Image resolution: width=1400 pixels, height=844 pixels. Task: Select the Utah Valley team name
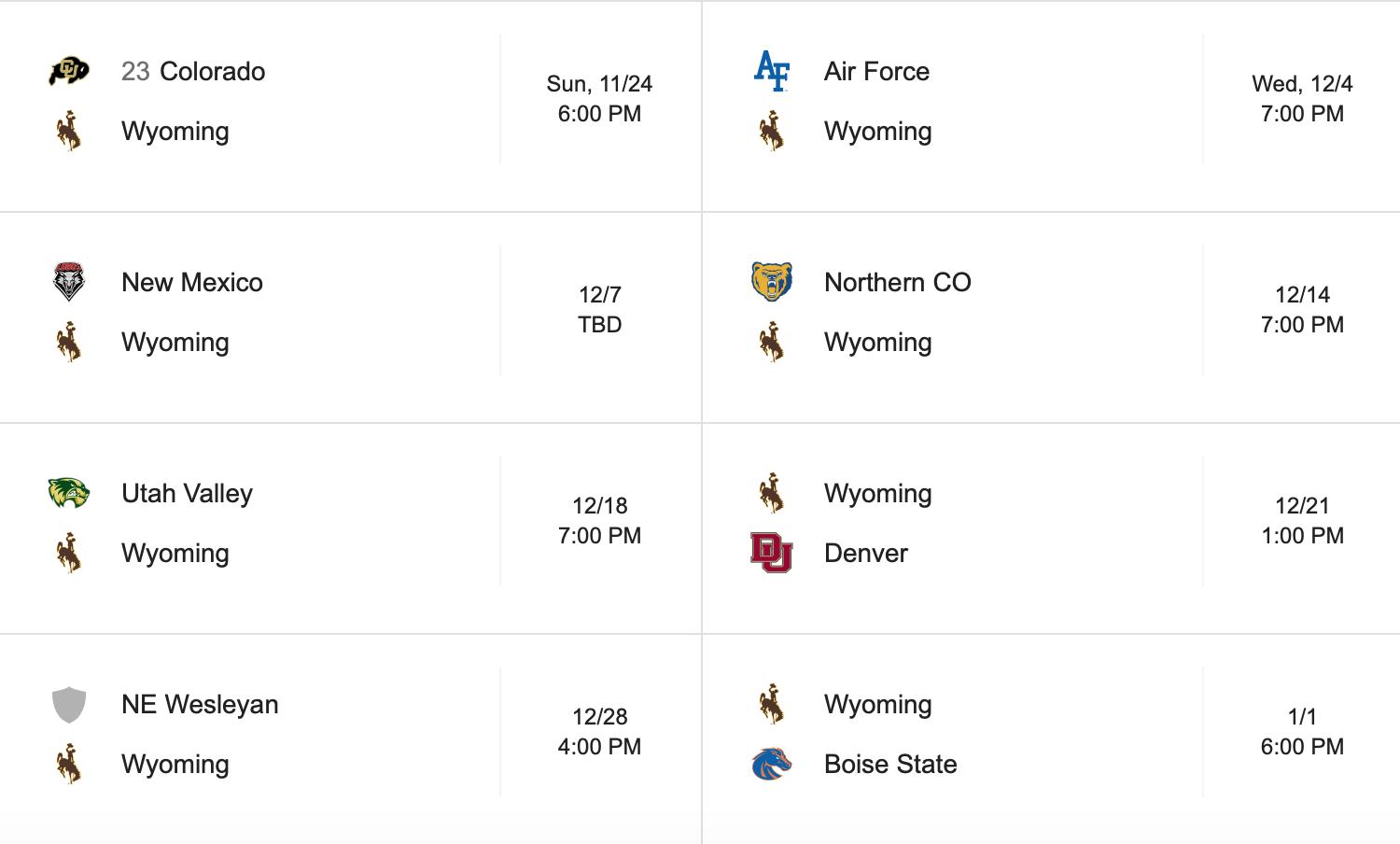[187, 493]
